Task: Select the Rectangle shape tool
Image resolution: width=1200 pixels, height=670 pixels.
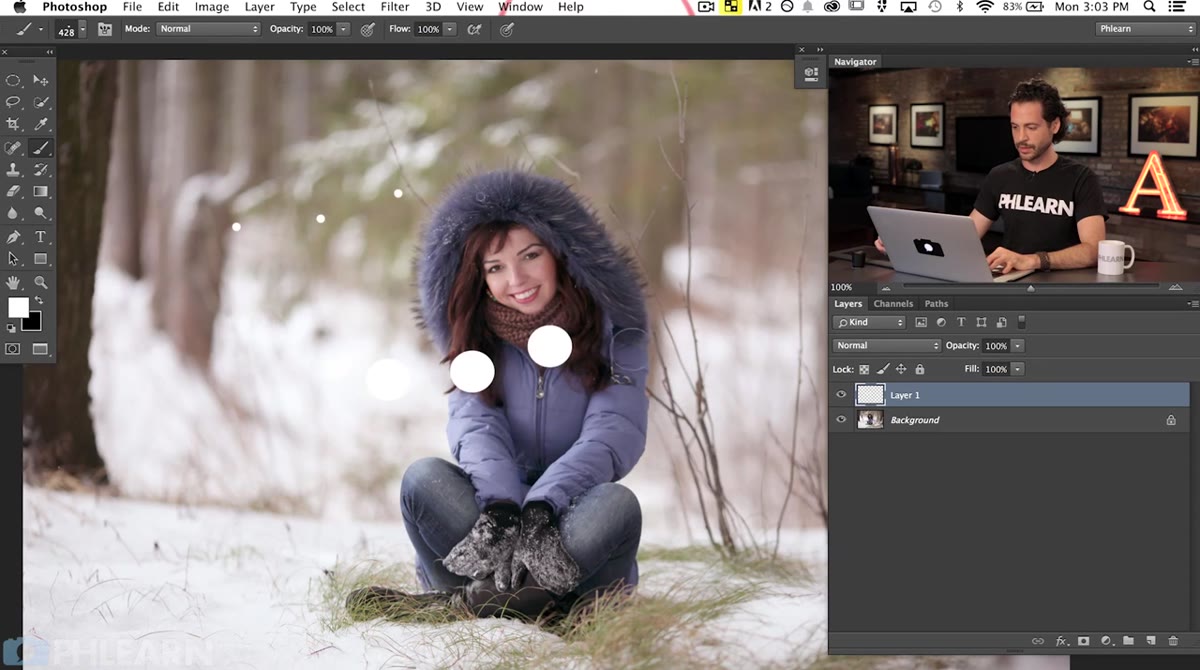Action: 41,259
